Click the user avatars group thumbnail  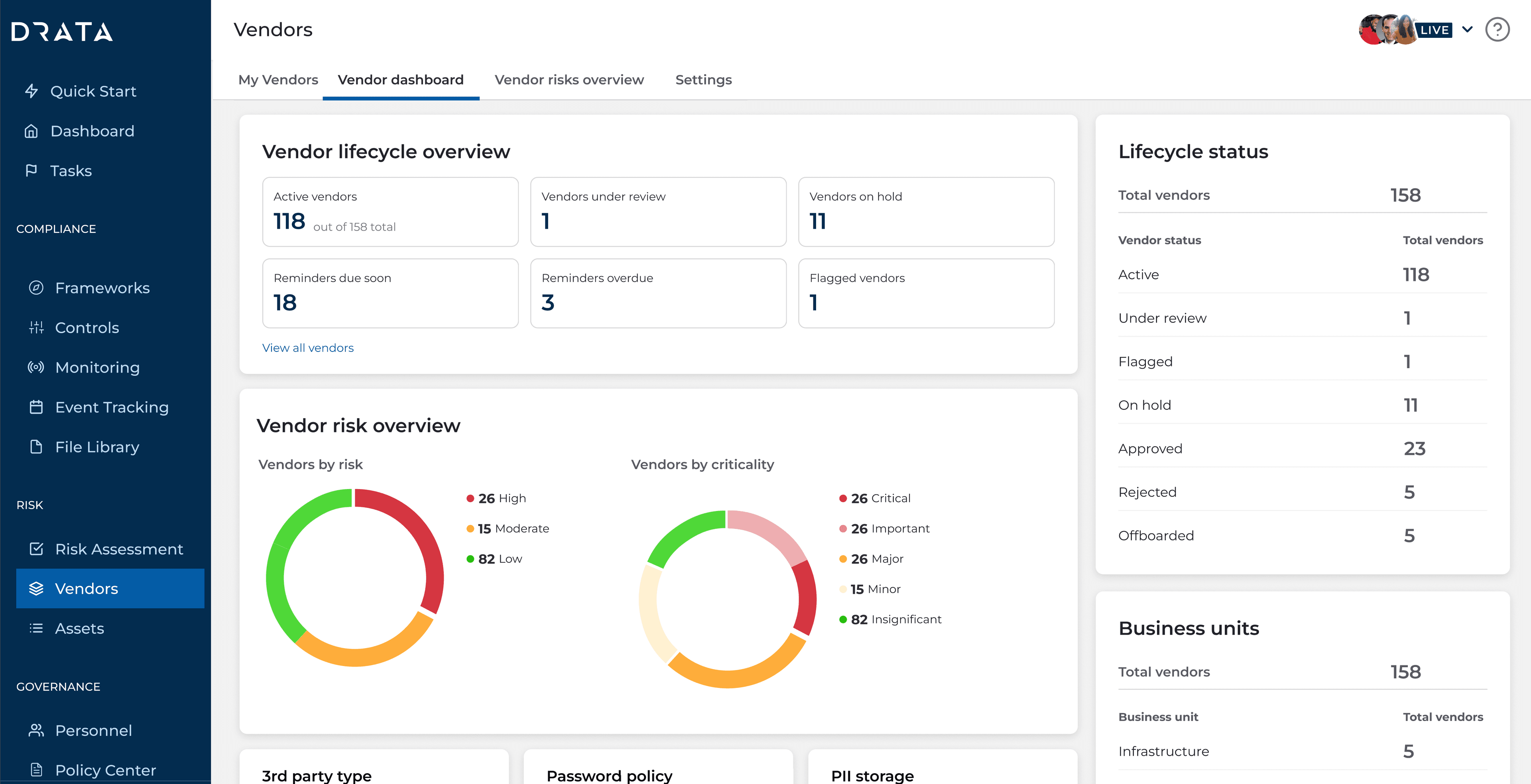tap(1388, 30)
